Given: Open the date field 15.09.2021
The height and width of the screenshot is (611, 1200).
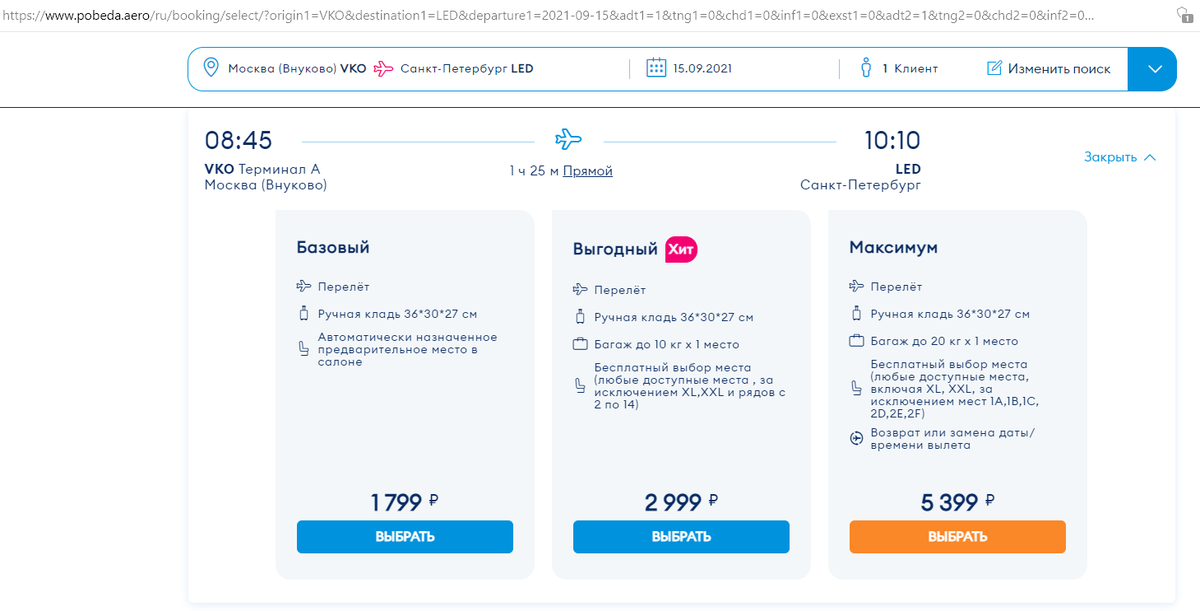Looking at the screenshot, I should click(x=701, y=69).
